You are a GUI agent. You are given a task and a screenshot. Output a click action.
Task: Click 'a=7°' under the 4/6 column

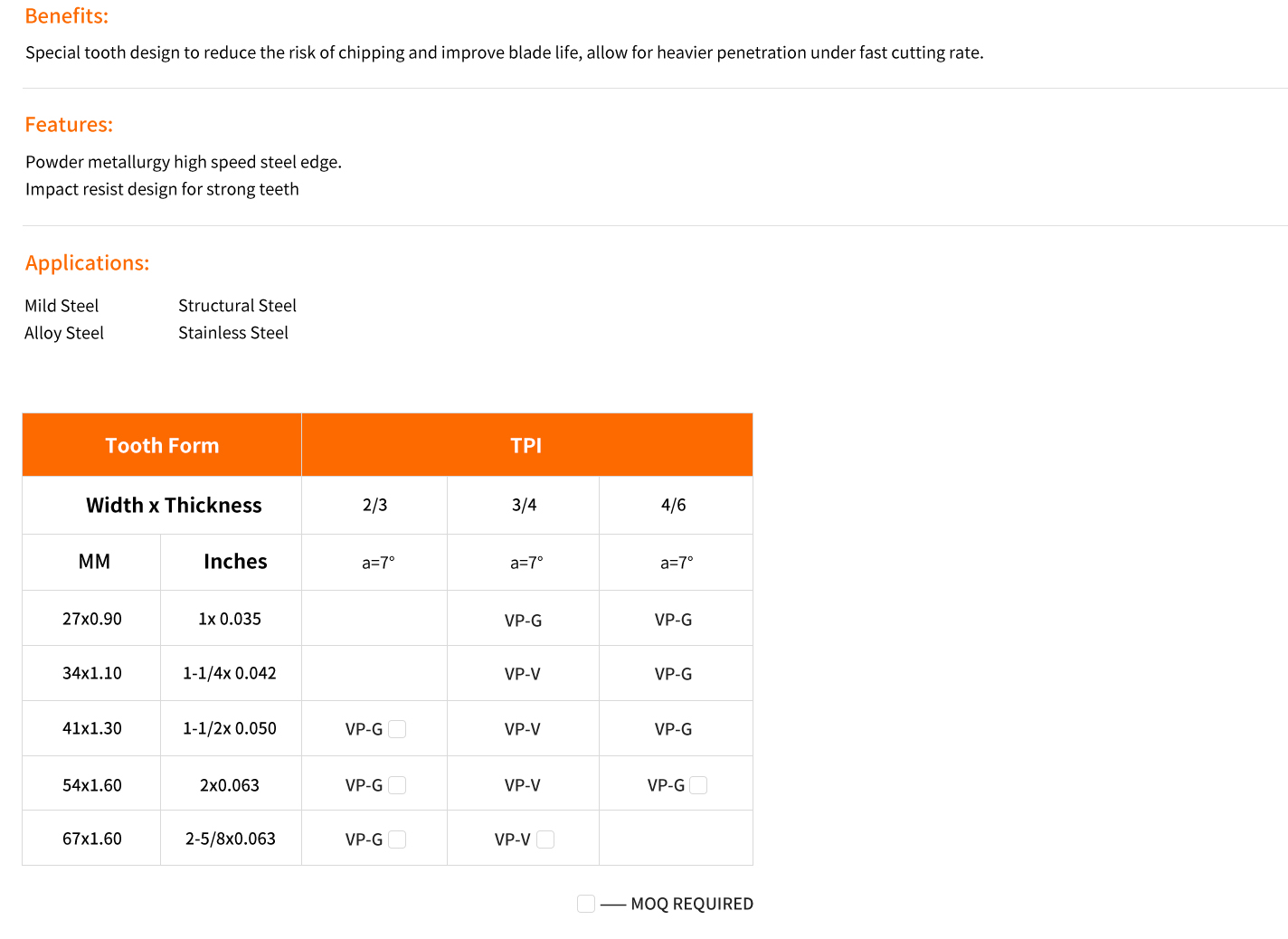click(x=677, y=563)
